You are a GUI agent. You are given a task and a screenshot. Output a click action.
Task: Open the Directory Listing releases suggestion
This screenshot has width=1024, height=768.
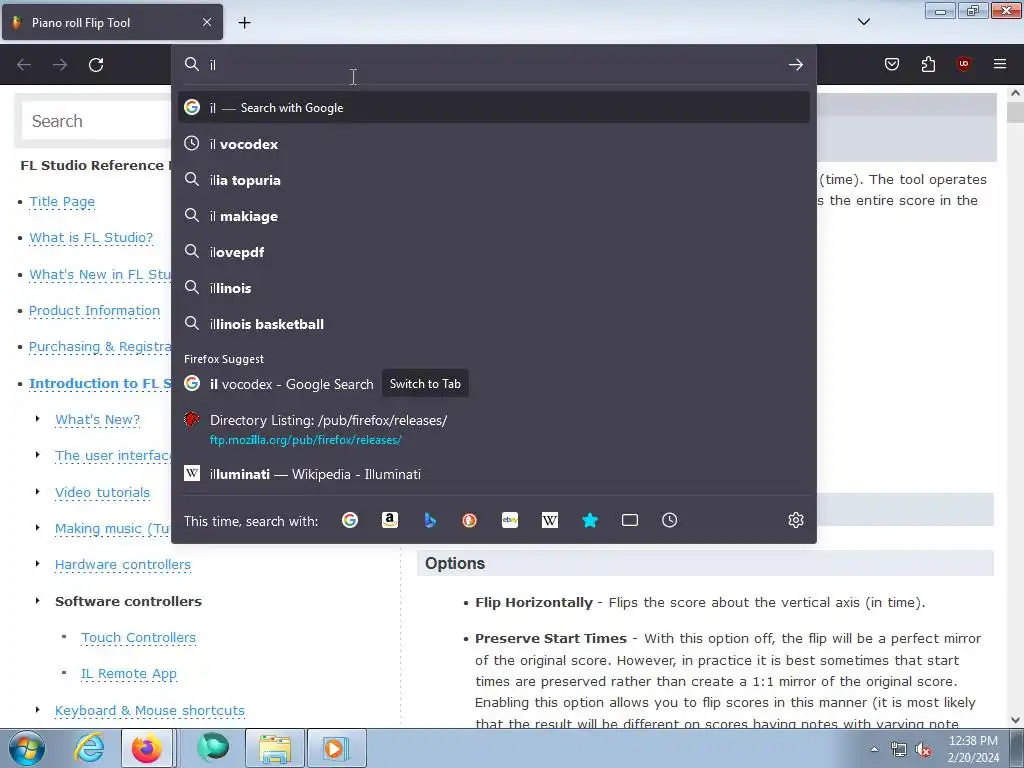point(494,429)
